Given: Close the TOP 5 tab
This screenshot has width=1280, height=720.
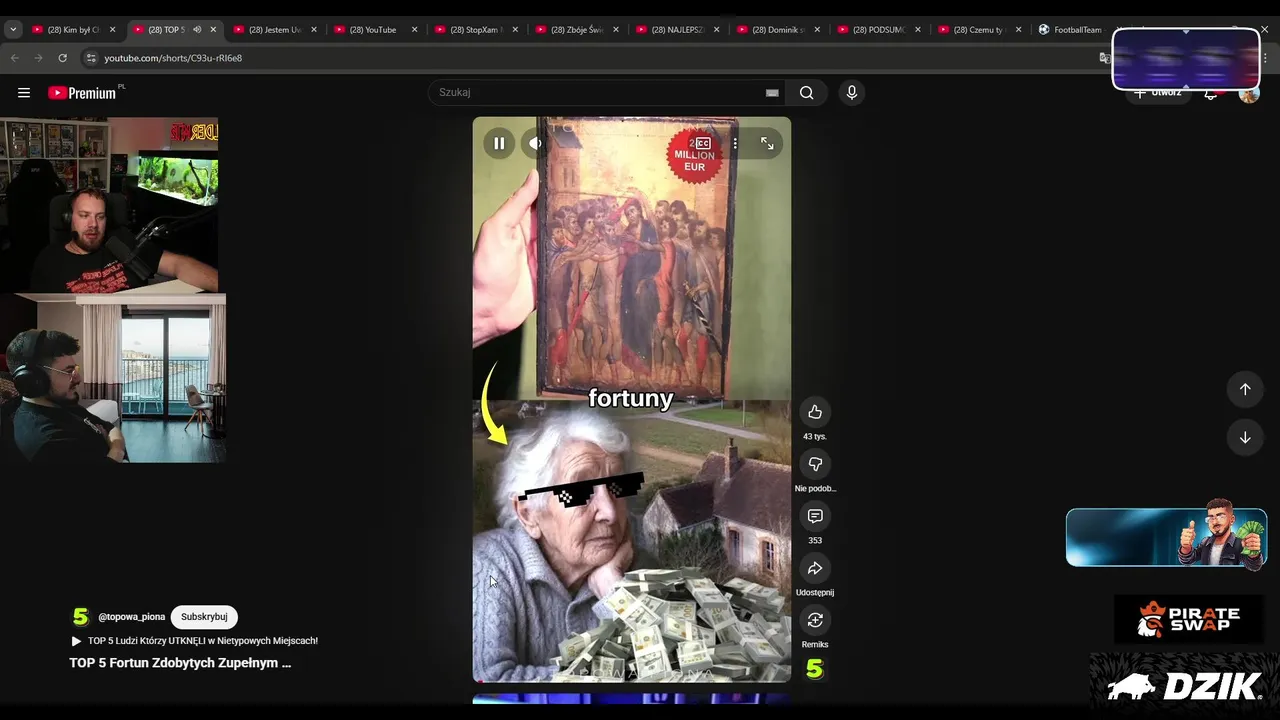Looking at the screenshot, I should [213, 30].
